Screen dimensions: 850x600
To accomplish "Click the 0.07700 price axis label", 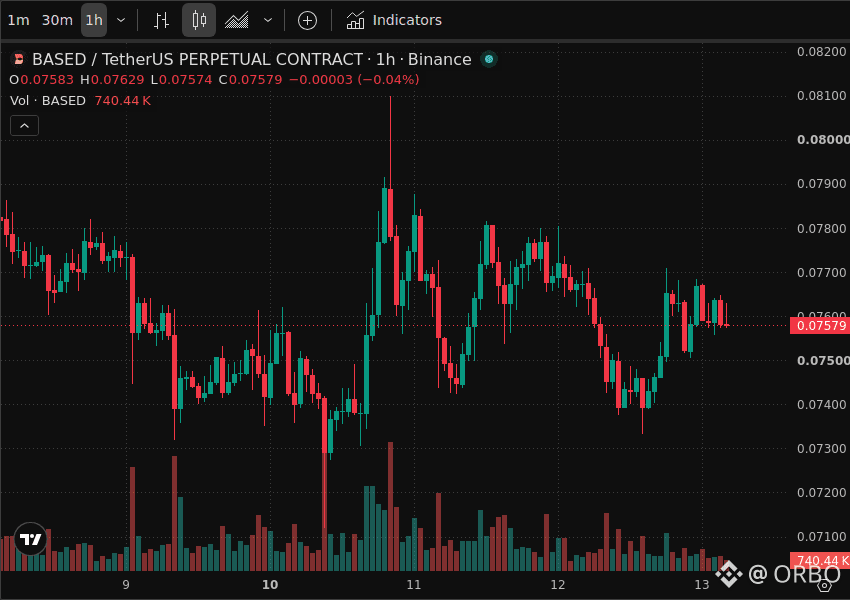I will (822, 272).
